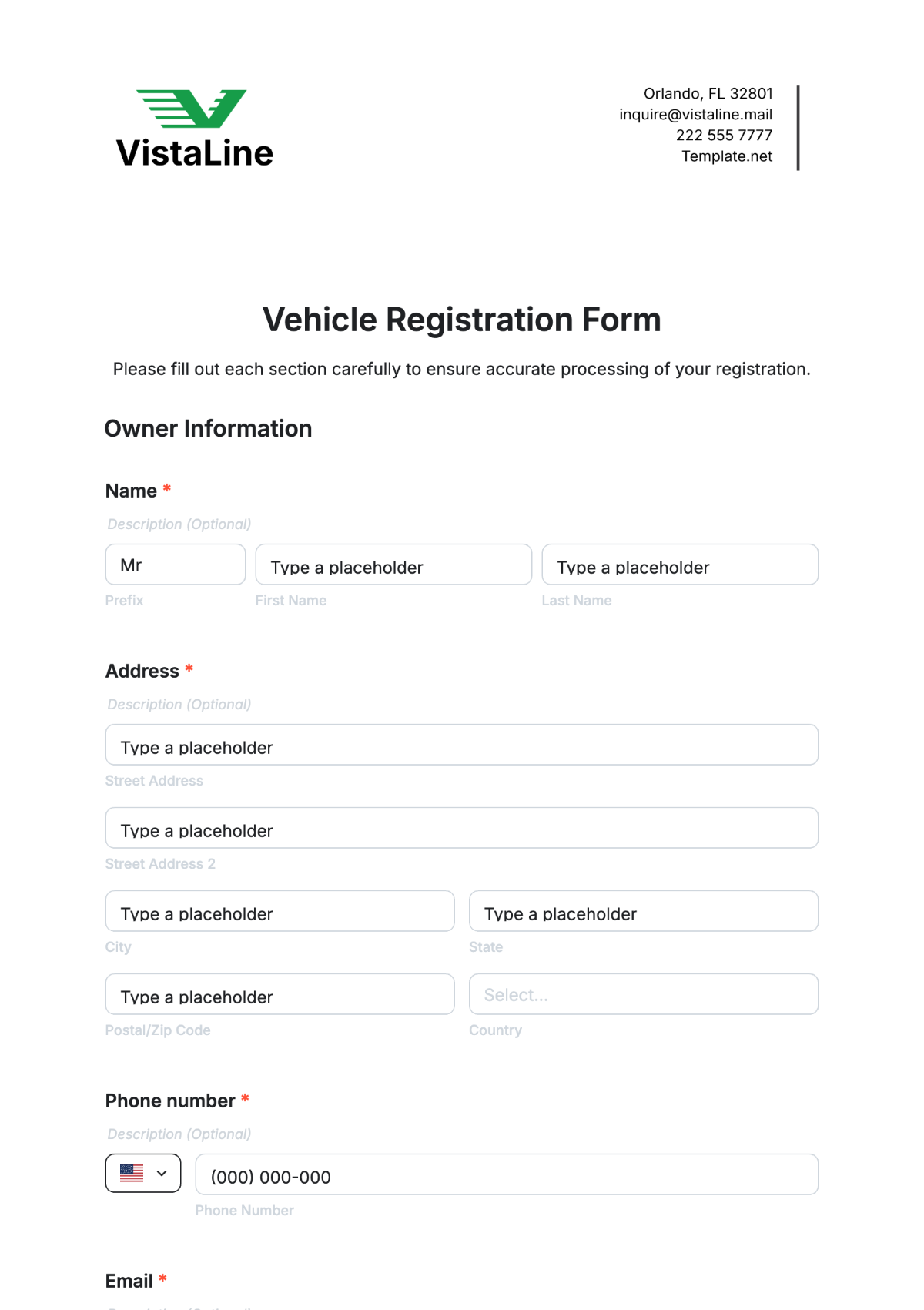Click the Phone number description optional text
924x1310 pixels.
point(179,1134)
